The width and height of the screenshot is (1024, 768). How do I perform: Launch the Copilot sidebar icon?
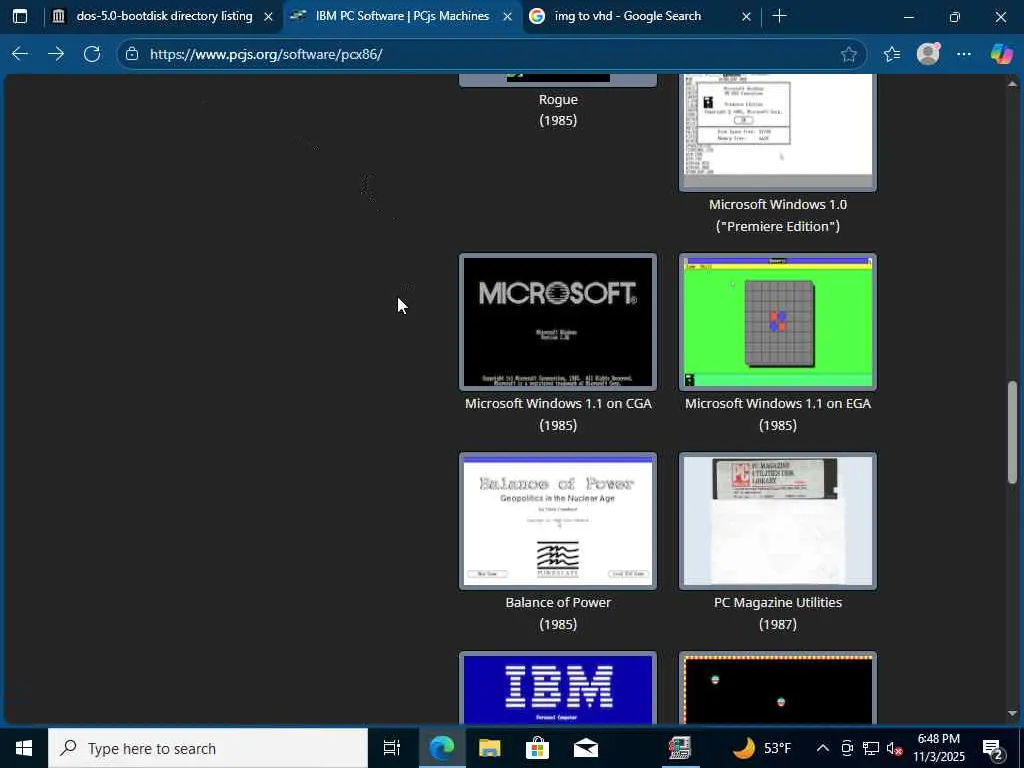click(1001, 54)
